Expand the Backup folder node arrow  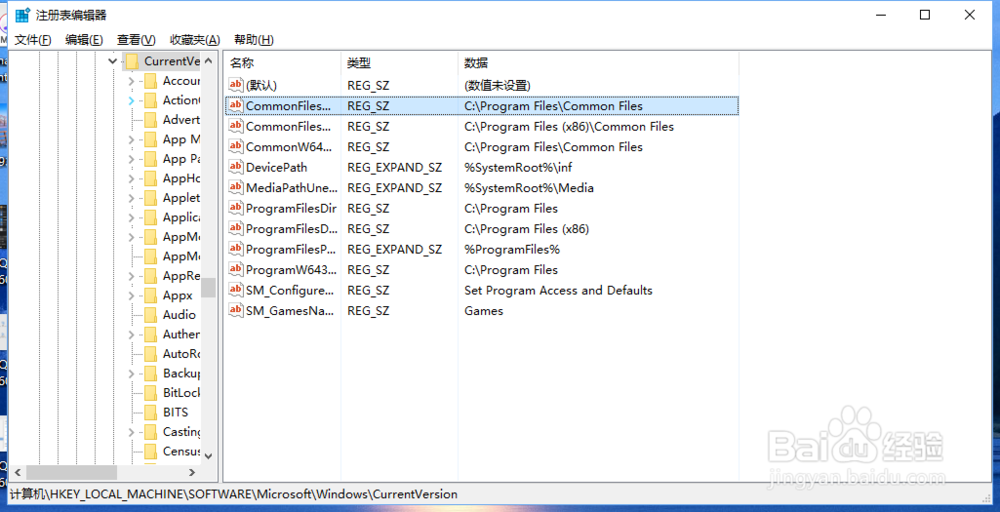(x=131, y=374)
